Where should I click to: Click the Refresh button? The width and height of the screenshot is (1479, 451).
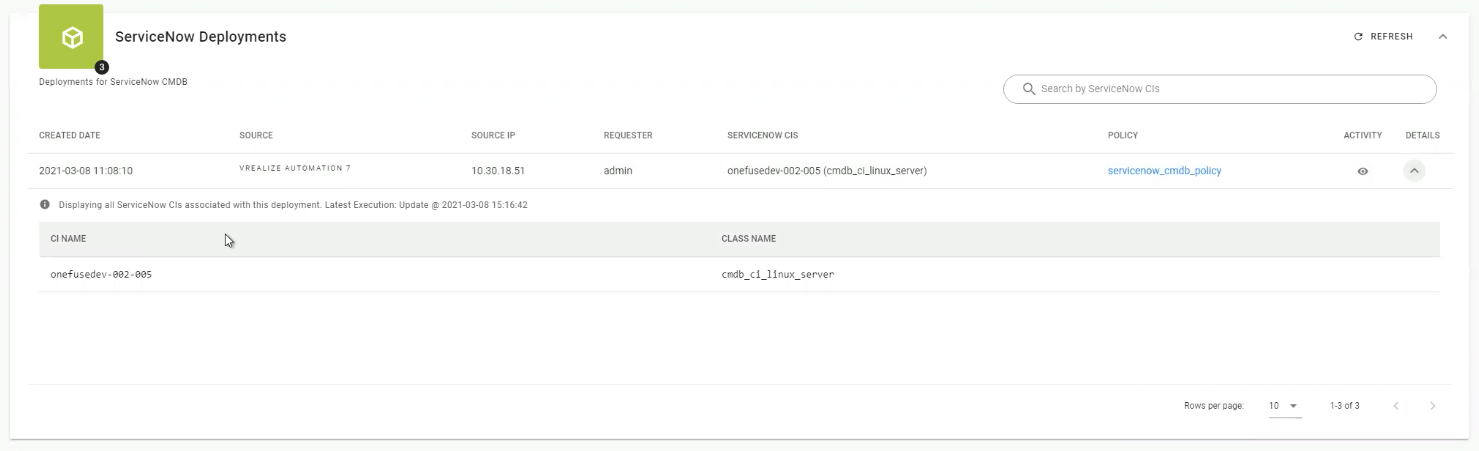pyautogui.click(x=1383, y=37)
